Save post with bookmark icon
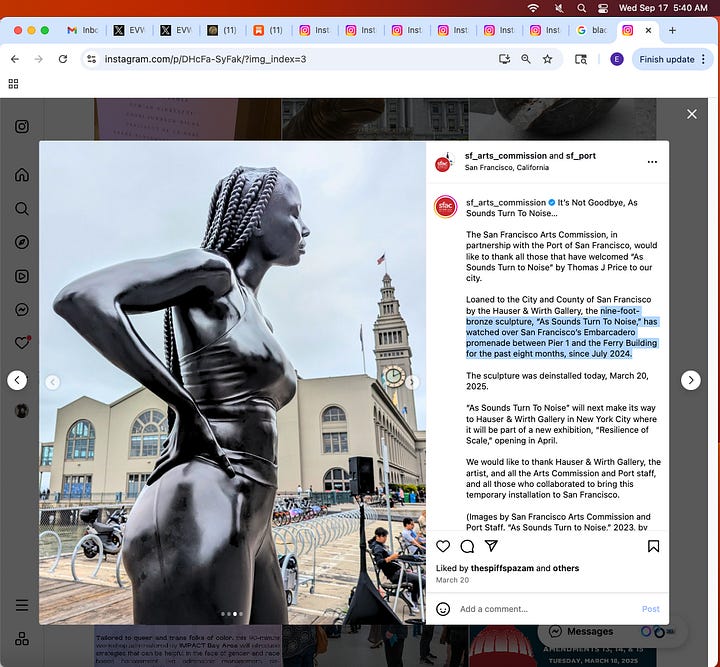This screenshot has height=667, width=720. [653, 546]
